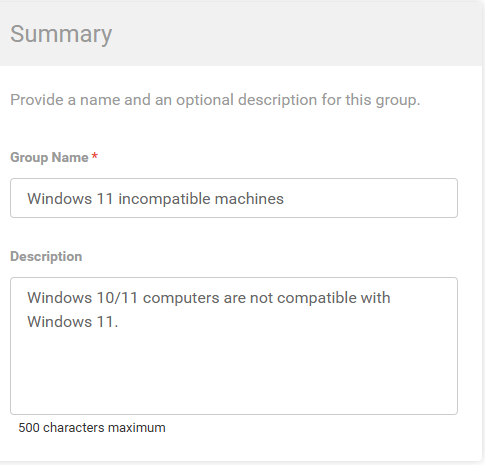This screenshot has height=465, width=485.
Task: Click the Summary heading
Action: (x=61, y=34)
